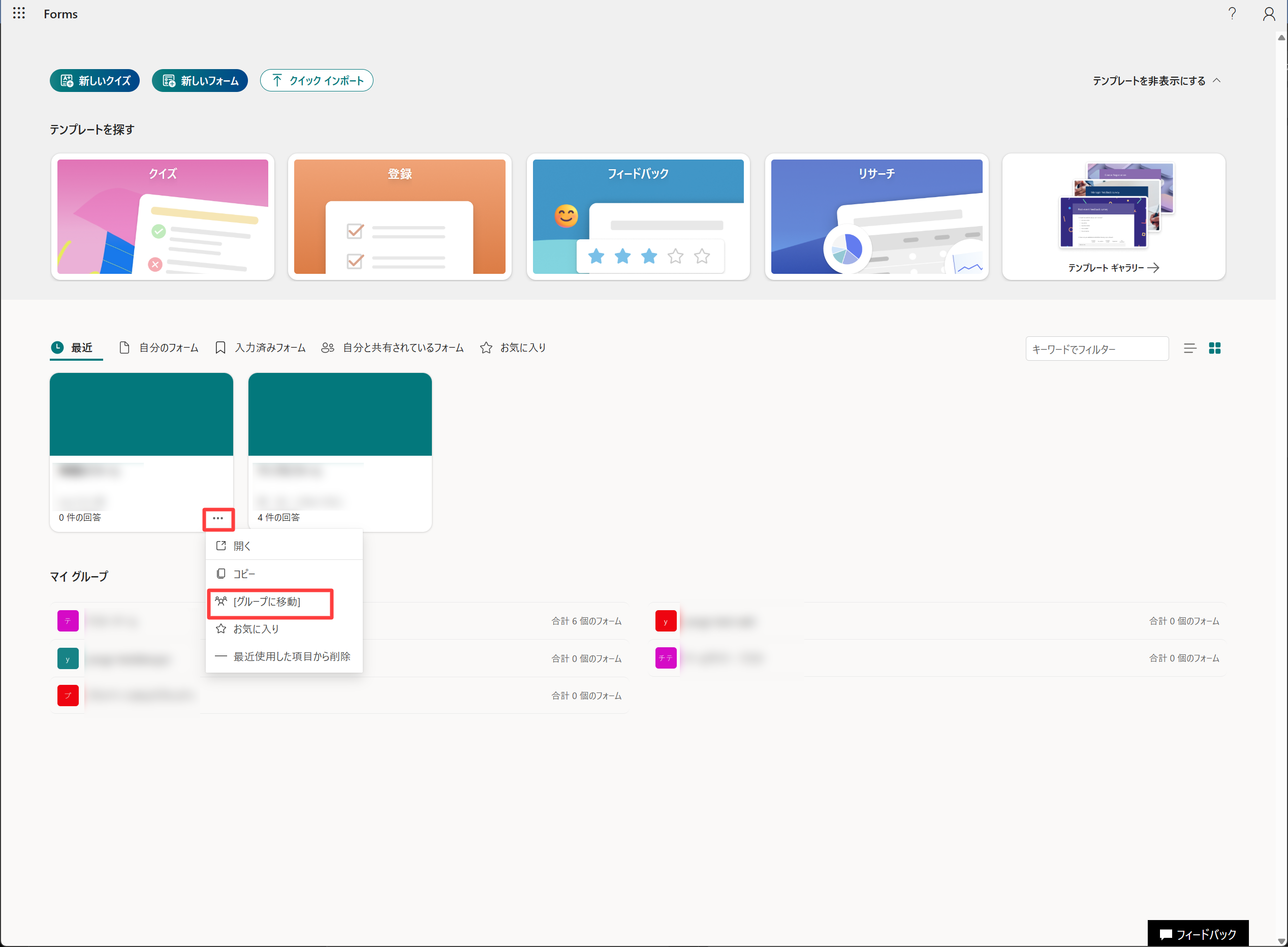The width and height of the screenshot is (1288, 947).
Task: Click the クイック インポート button
Action: (x=317, y=80)
